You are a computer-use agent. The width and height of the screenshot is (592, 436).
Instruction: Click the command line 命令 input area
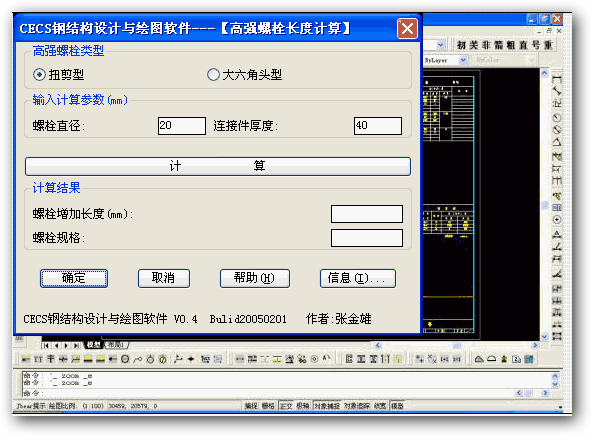[268, 393]
